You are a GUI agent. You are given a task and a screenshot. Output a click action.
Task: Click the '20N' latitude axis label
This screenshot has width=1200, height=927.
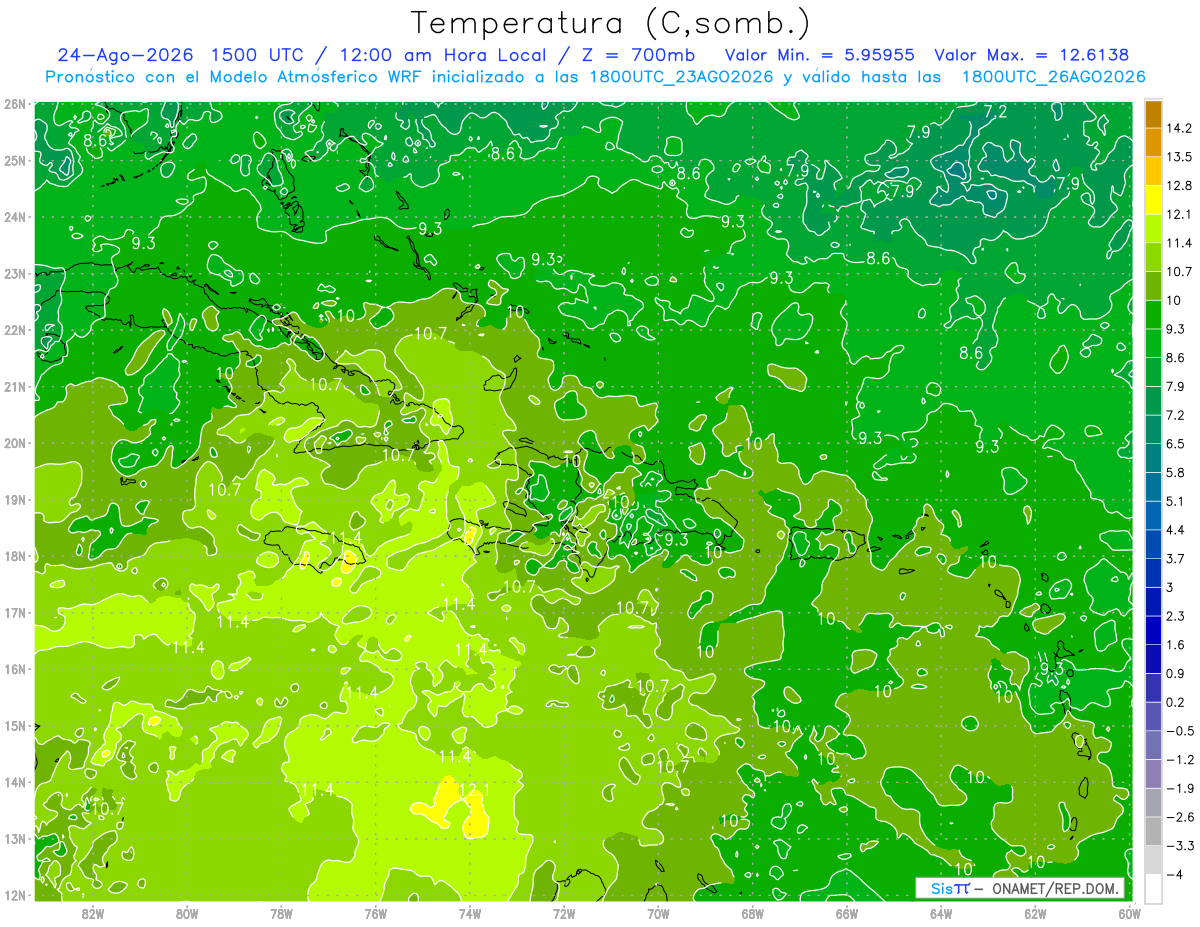(x=14, y=443)
